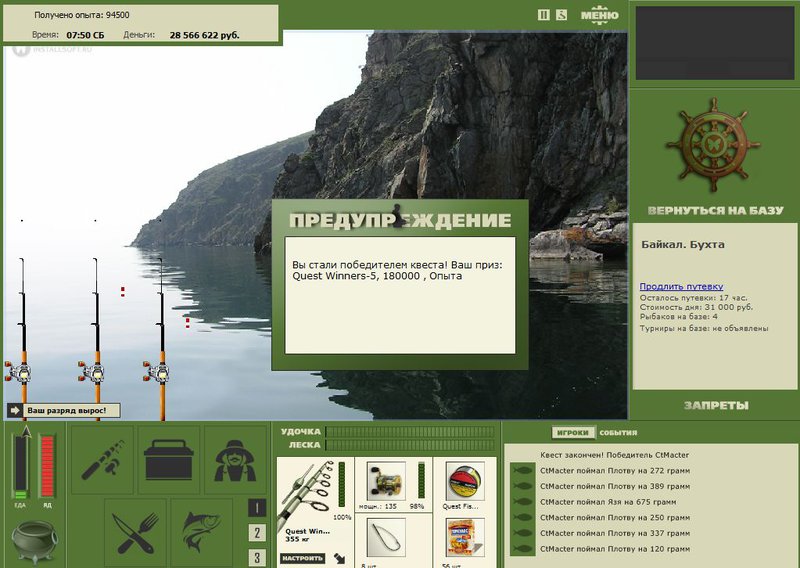Click 'Квест закончен! Победитель CtMacter' entry
This screenshot has height=568, width=800.
click(x=614, y=455)
